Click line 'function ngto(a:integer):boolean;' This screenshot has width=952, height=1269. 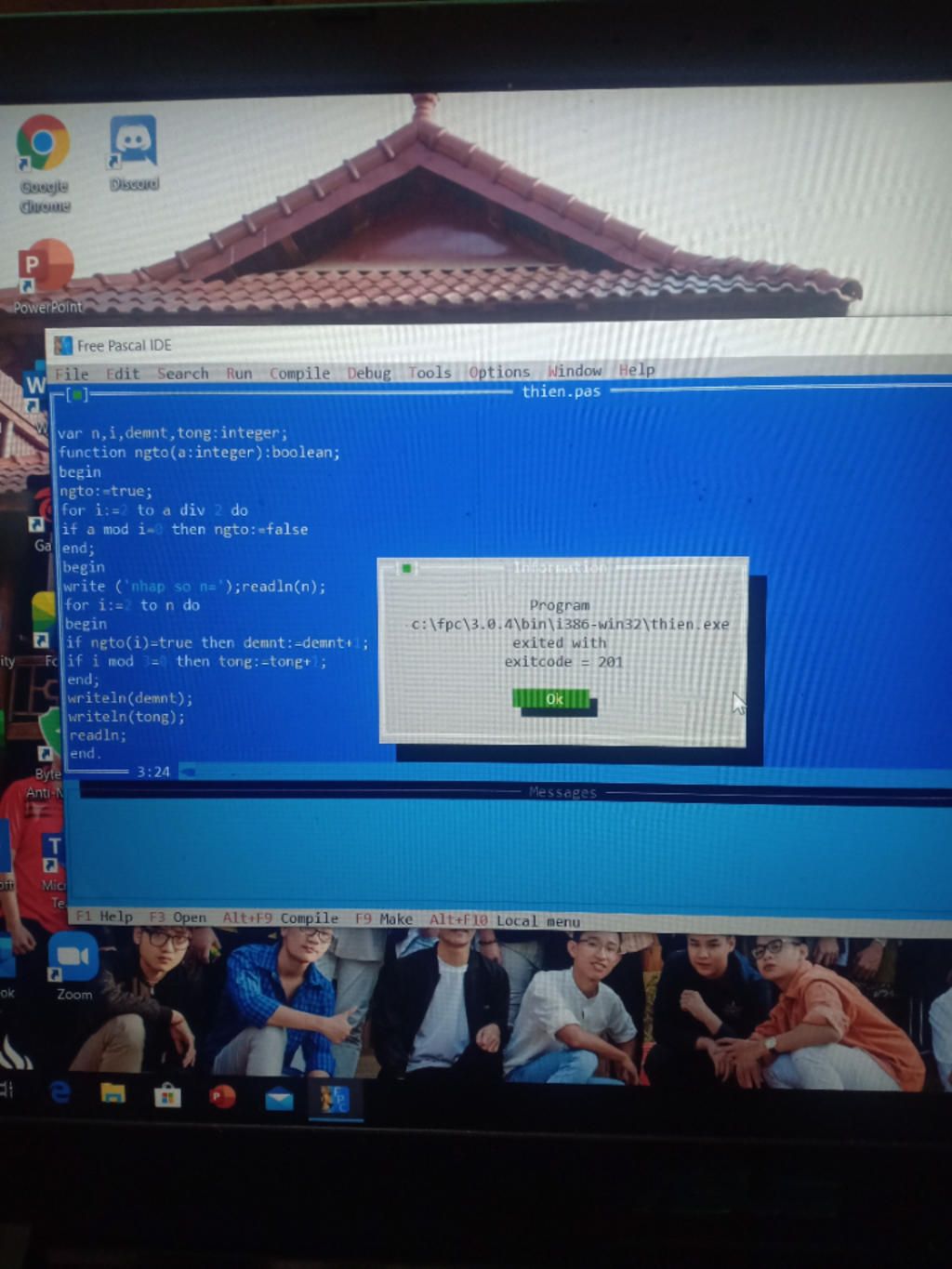click(x=199, y=453)
